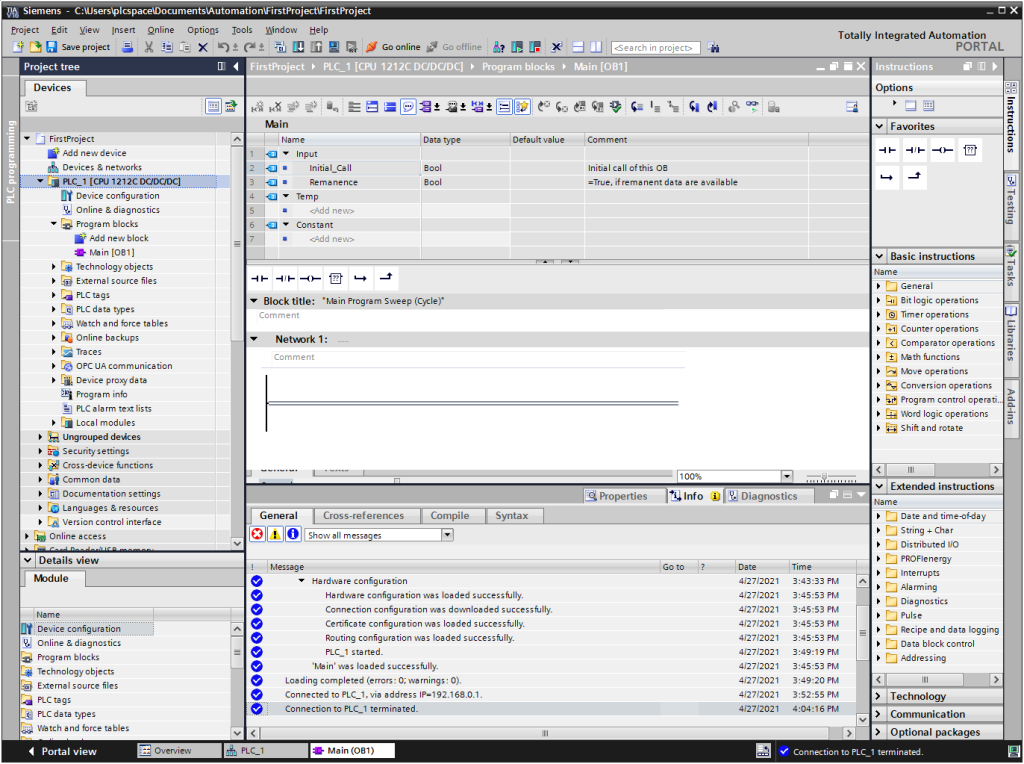Viewport: 1024px width, 764px height.
Task: Click the open branch icon in the editor favorites bar
Action: (361, 278)
